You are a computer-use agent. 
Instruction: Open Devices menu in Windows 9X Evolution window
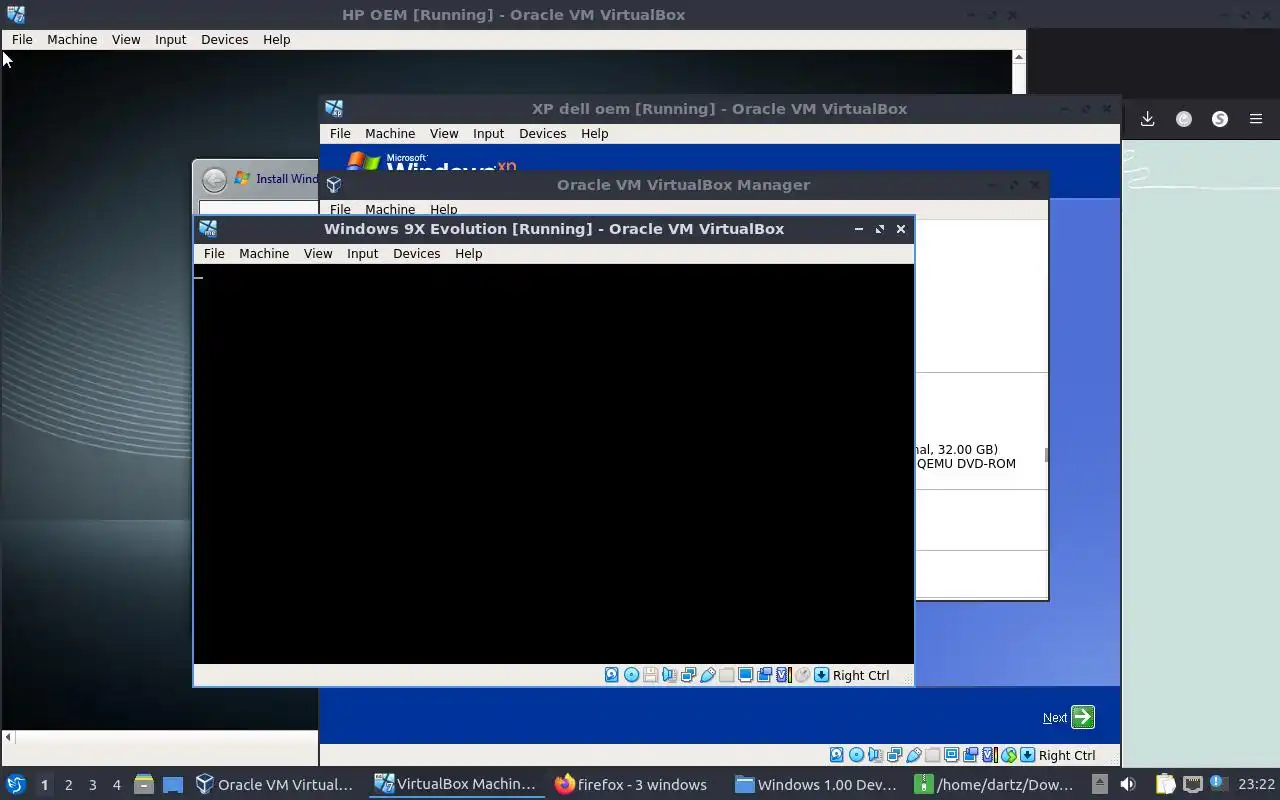pyautogui.click(x=416, y=253)
